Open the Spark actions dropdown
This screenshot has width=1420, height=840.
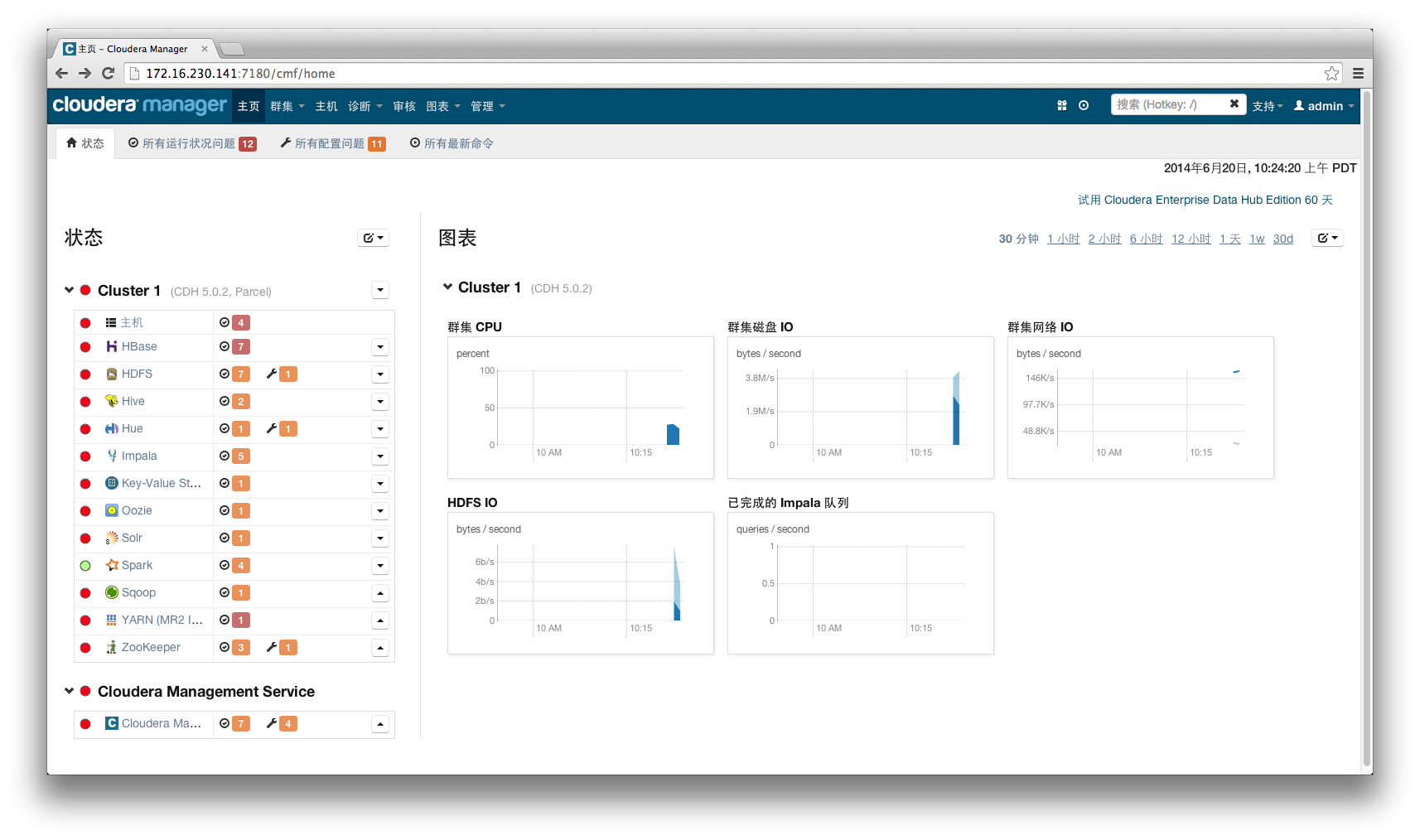tap(380, 566)
